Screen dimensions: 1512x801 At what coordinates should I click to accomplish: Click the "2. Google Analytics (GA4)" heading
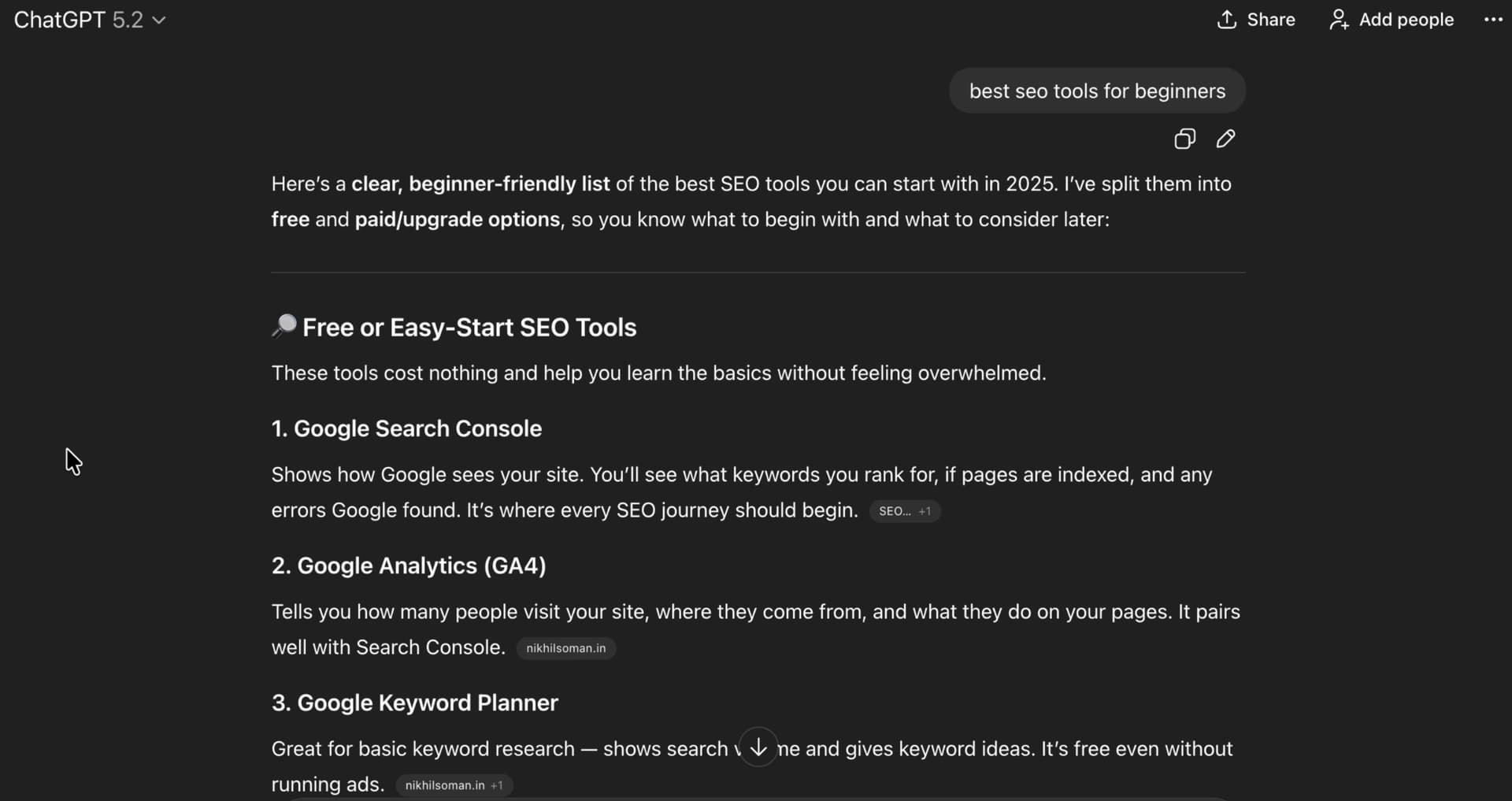click(x=409, y=566)
